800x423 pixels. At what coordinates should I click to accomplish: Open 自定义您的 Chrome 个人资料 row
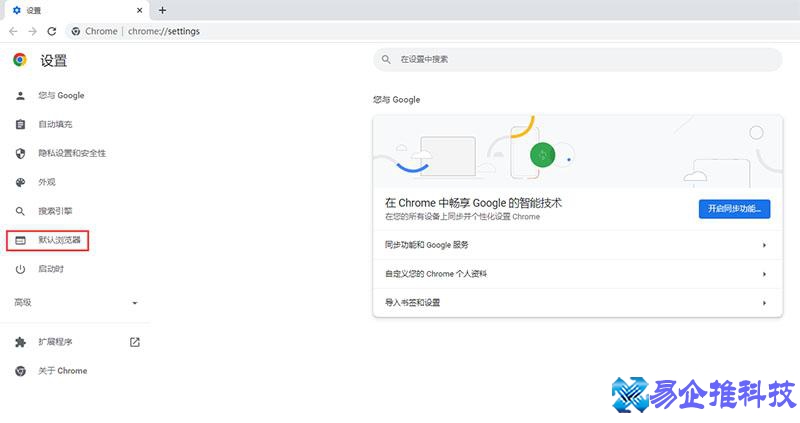click(578, 274)
